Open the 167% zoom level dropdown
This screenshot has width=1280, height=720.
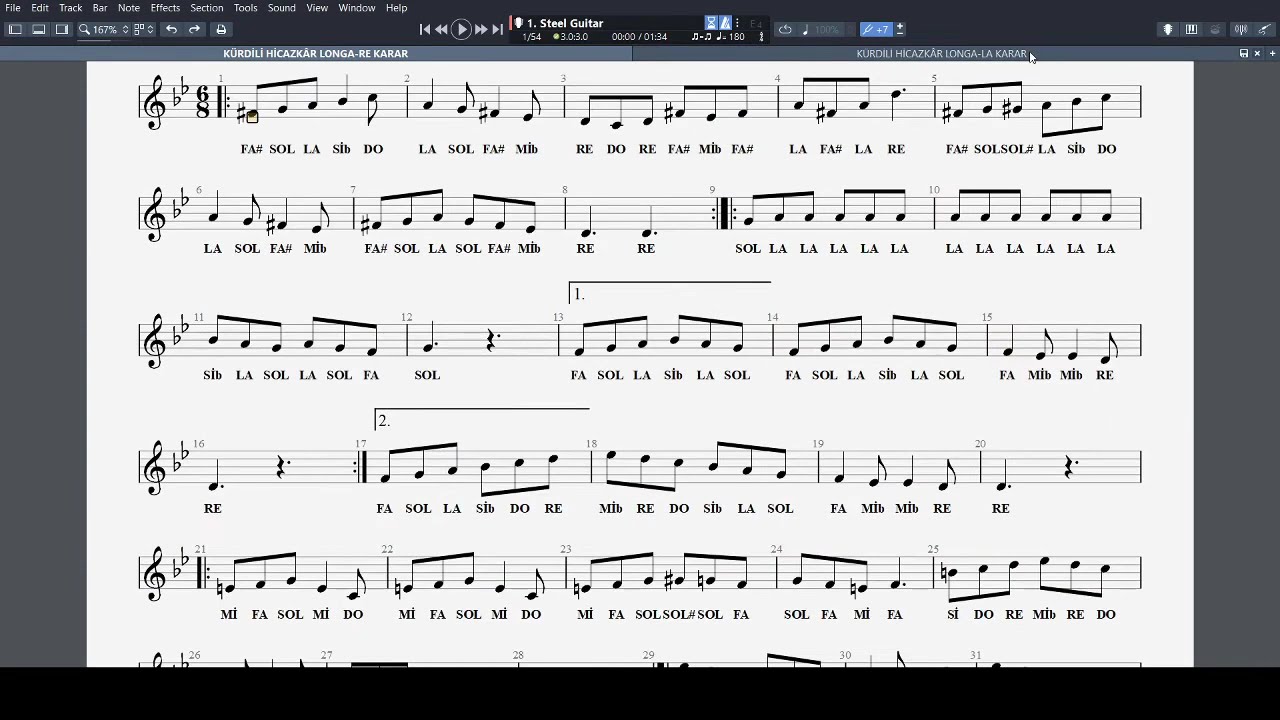[x=111, y=30]
